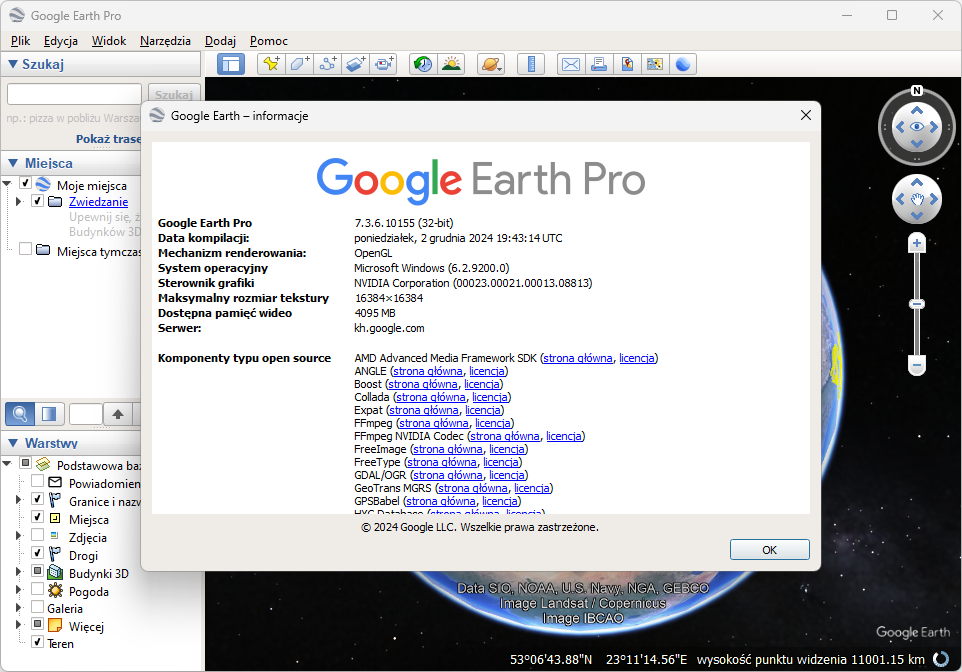
Task: Add a placemark with the yellow pin
Action: click(x=271, y=64)
